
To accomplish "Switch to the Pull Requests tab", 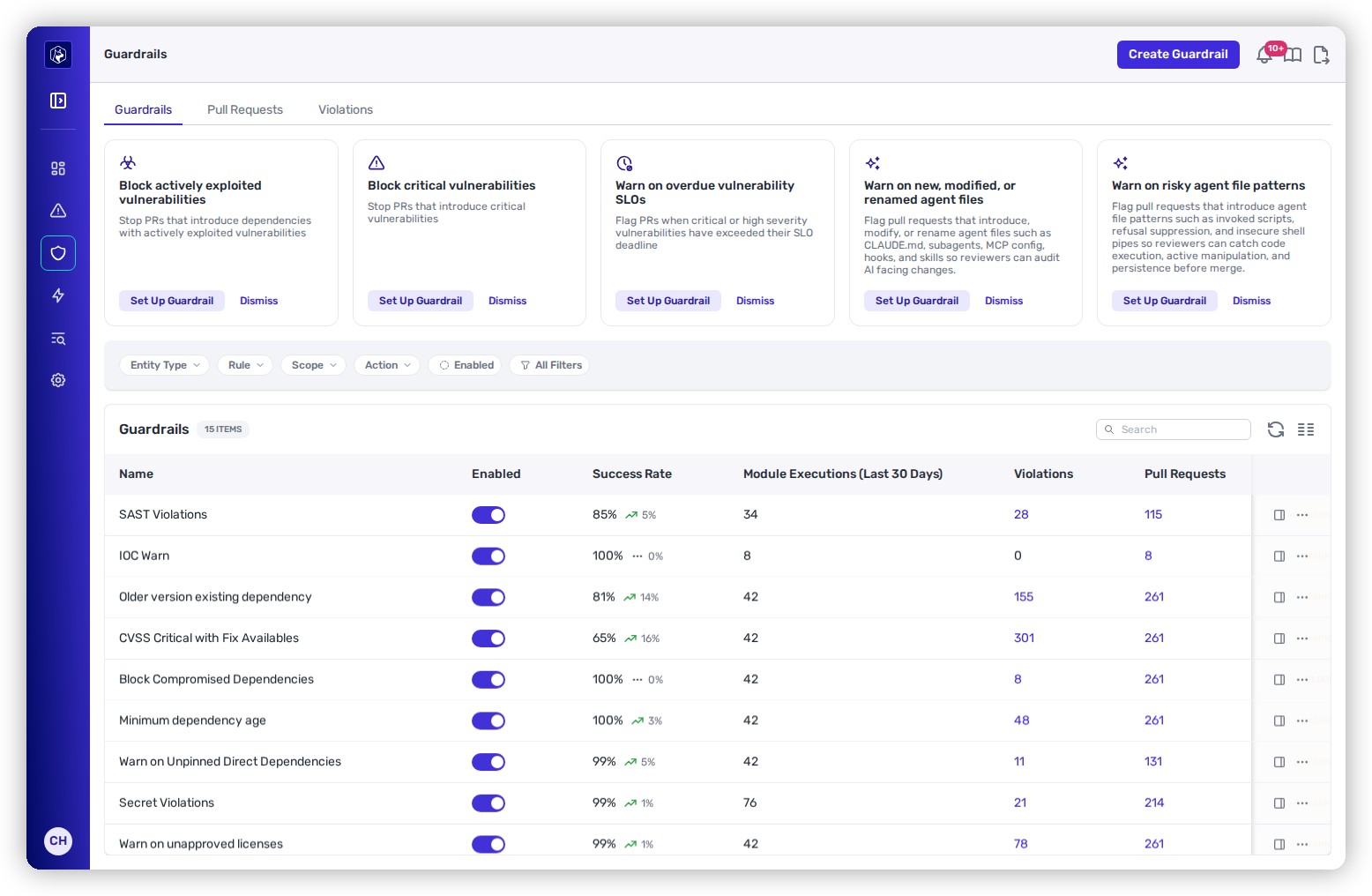I will click(245, 109).
